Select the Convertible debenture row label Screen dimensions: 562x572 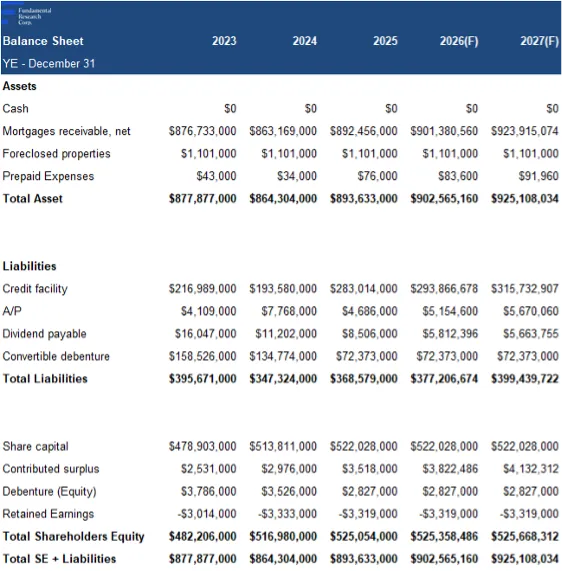pos(56,356)
